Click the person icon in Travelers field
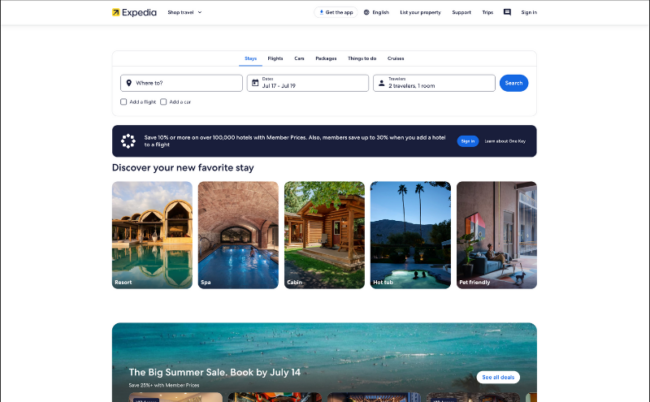Screen dimensions: 650x402 point(382,83)
